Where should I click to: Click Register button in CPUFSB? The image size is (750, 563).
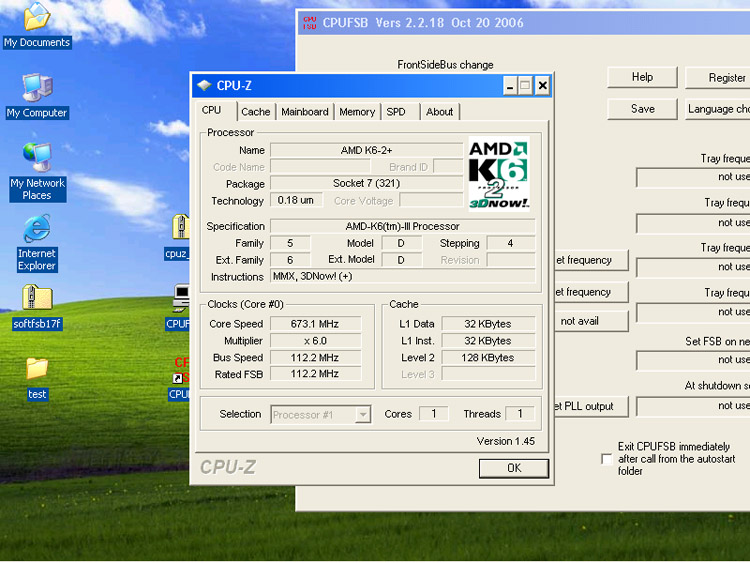click(717, 77)
